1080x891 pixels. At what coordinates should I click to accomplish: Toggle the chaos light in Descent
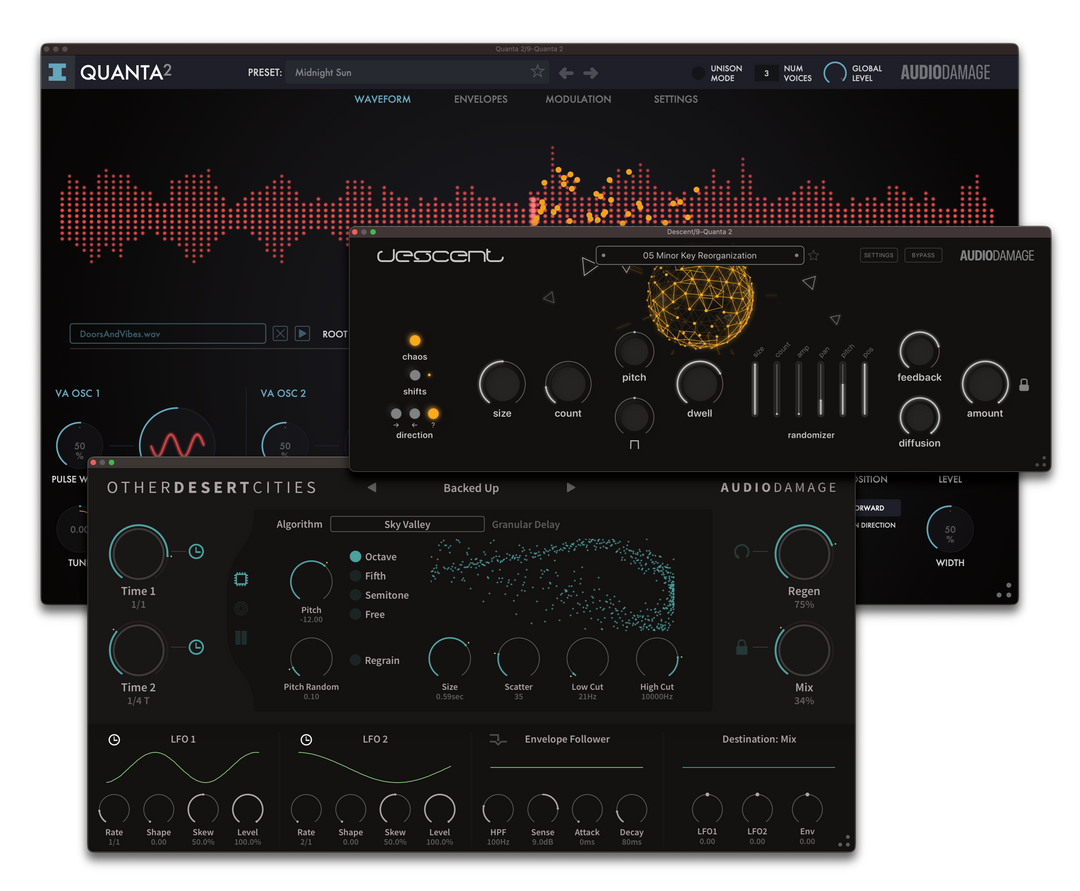click(415, 340)
